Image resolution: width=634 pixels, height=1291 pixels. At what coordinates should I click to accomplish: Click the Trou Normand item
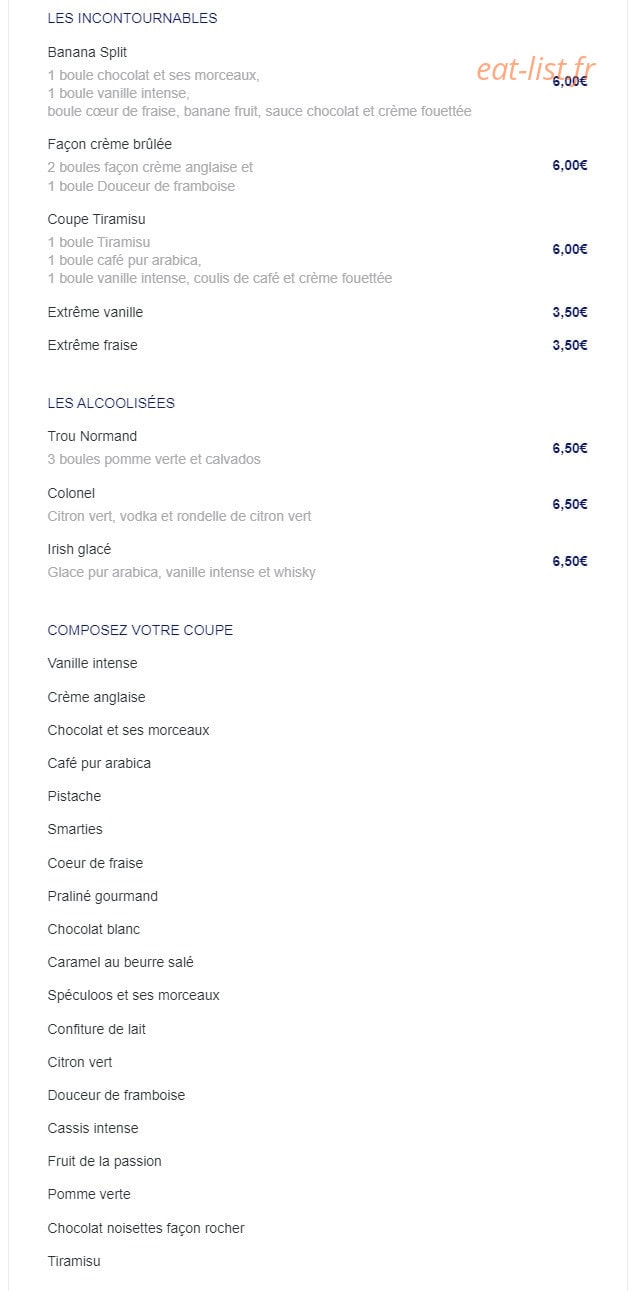click(x=92, y=436)
